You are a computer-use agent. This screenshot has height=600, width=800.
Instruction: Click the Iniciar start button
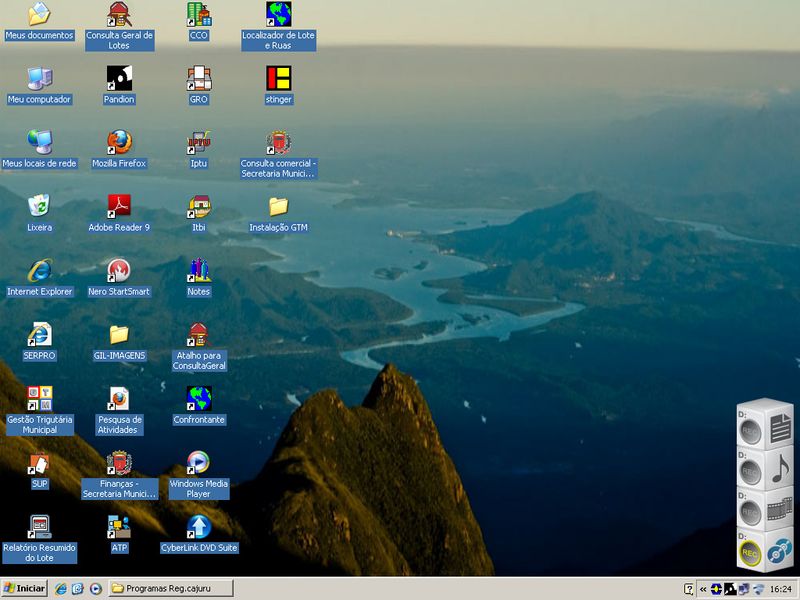coord(25,588)
